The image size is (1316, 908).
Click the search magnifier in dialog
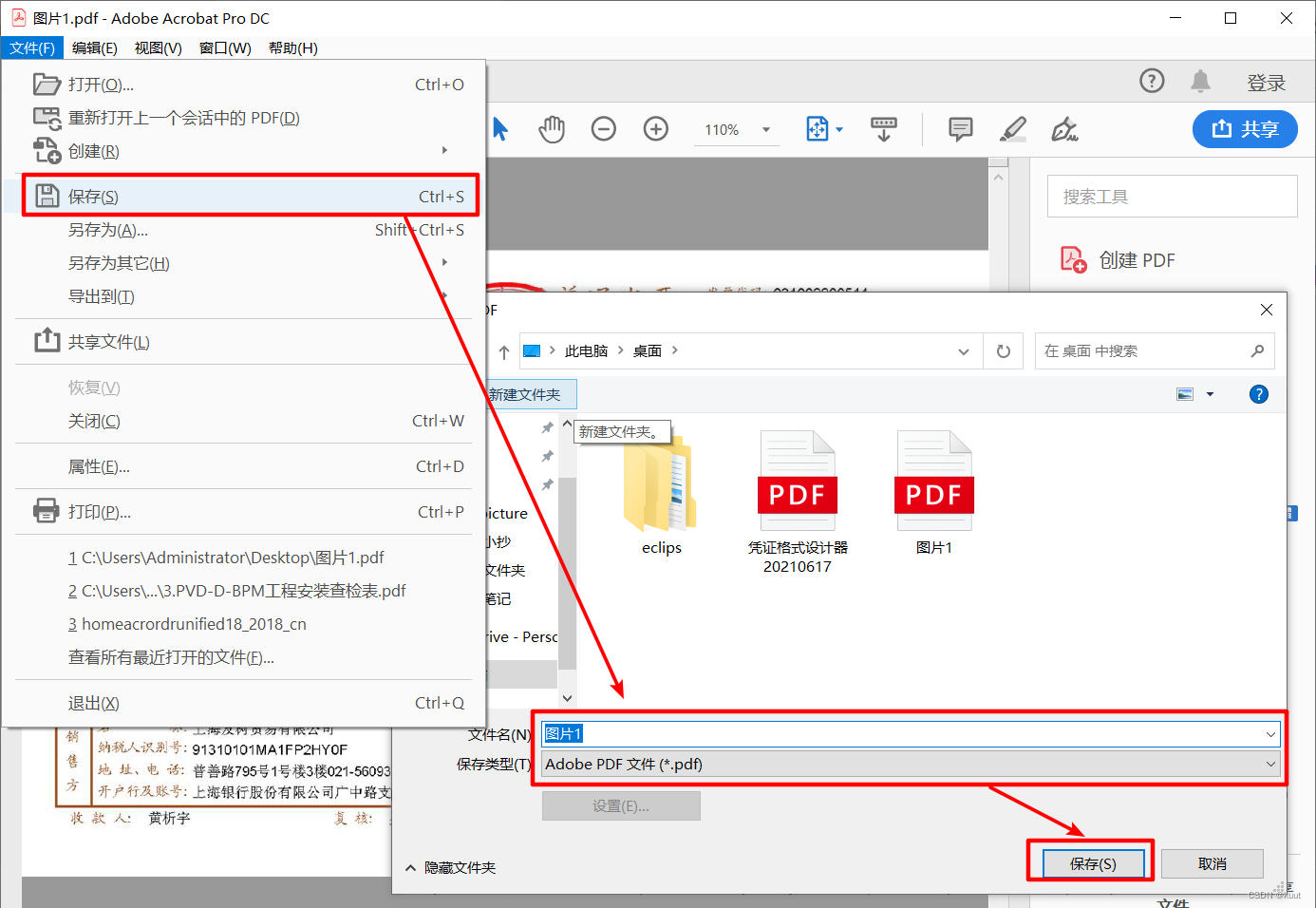coord(1257,351)
